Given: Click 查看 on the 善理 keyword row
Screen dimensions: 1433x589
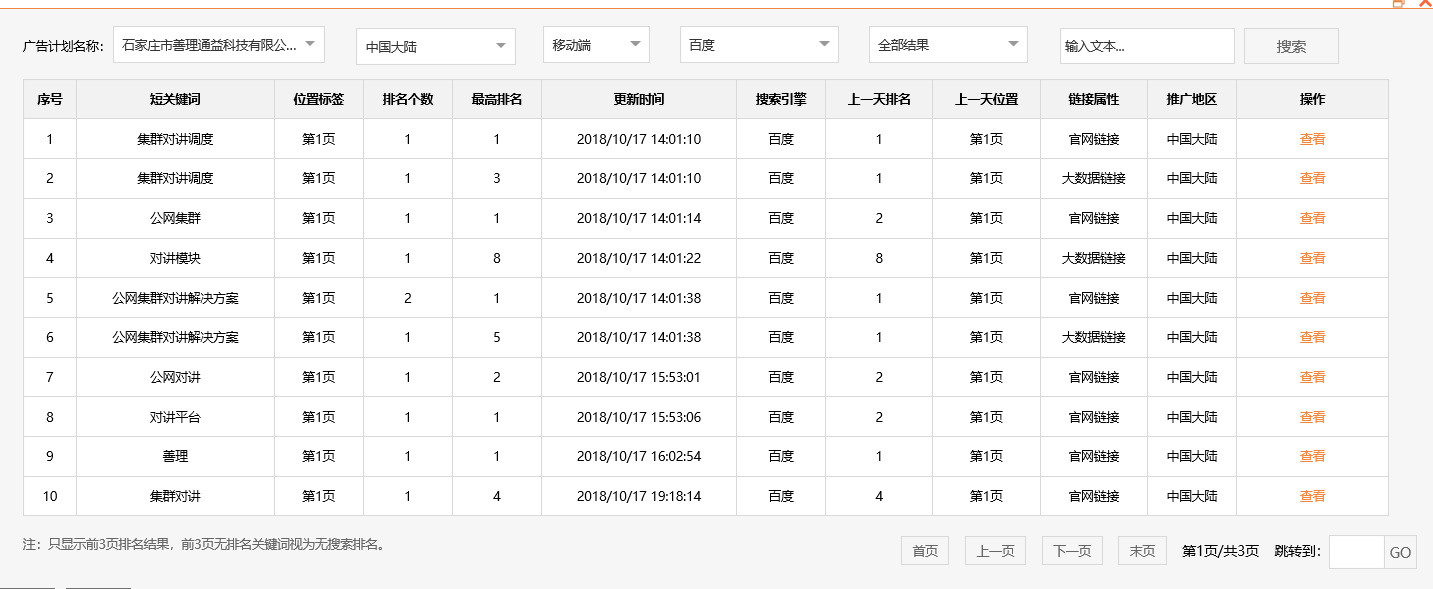Looking at the screenshot, I should tap(1311, 456).
